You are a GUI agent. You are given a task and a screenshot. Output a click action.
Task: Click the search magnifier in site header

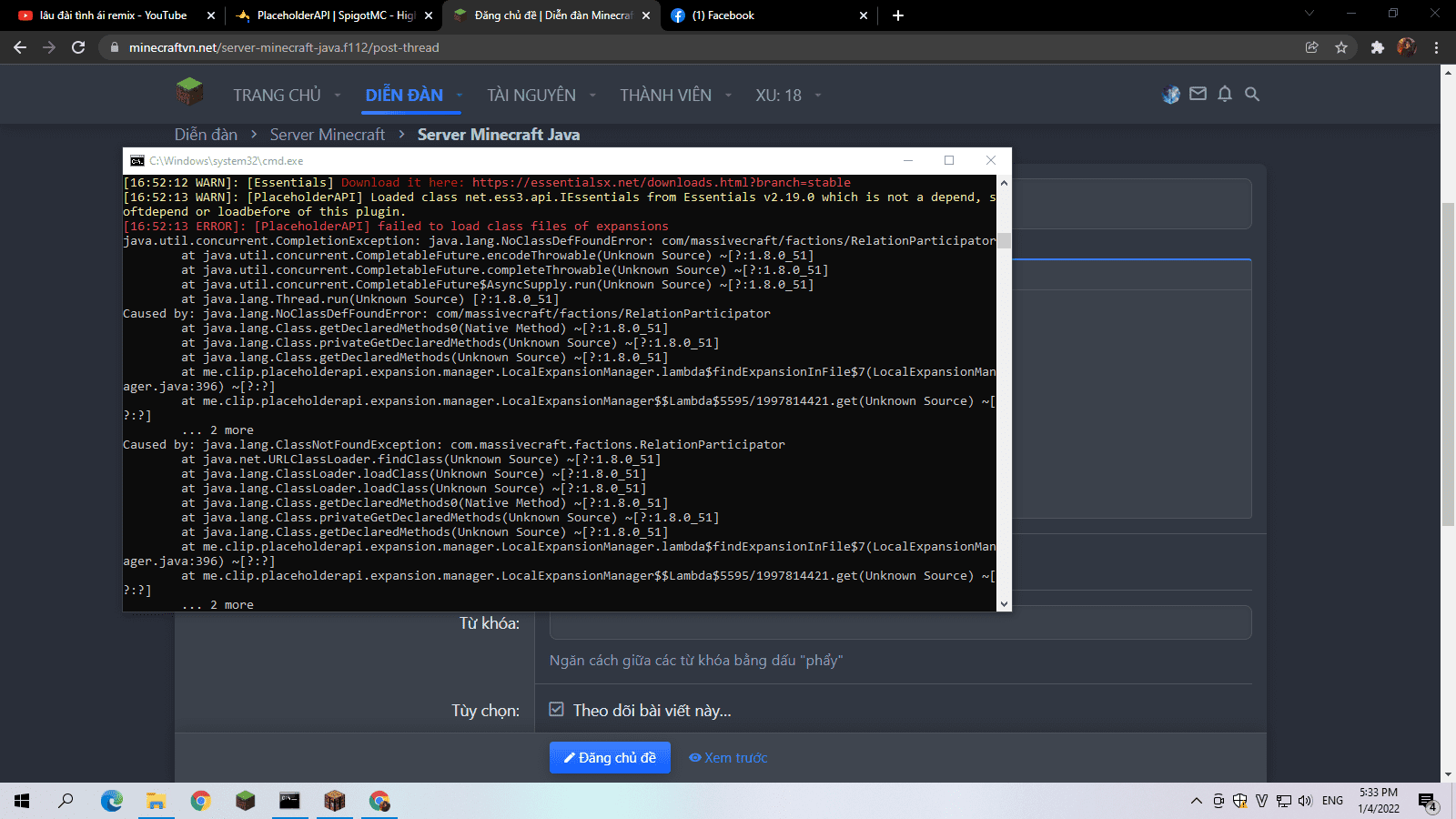[1252, 94]
